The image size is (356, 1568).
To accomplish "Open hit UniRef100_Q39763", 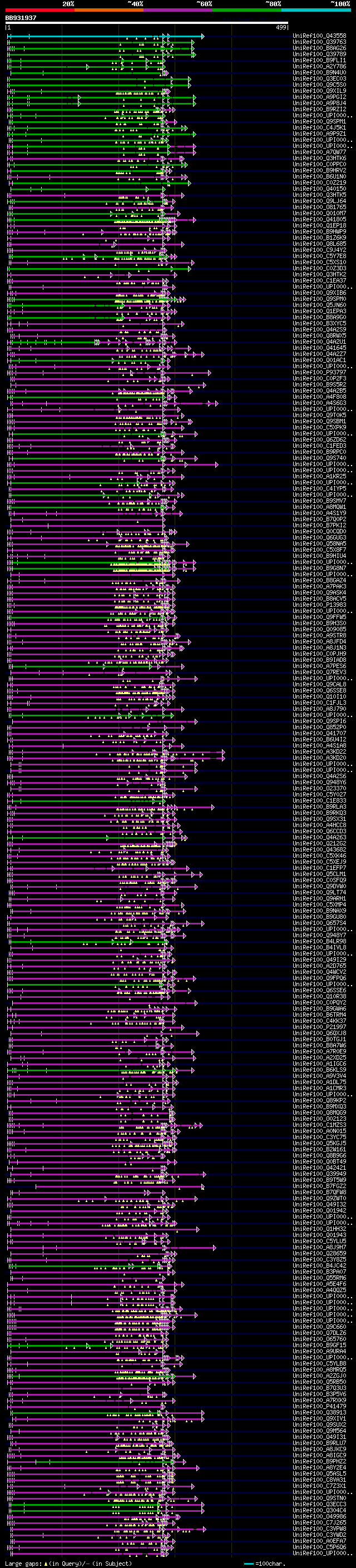I will coord(319,42).
